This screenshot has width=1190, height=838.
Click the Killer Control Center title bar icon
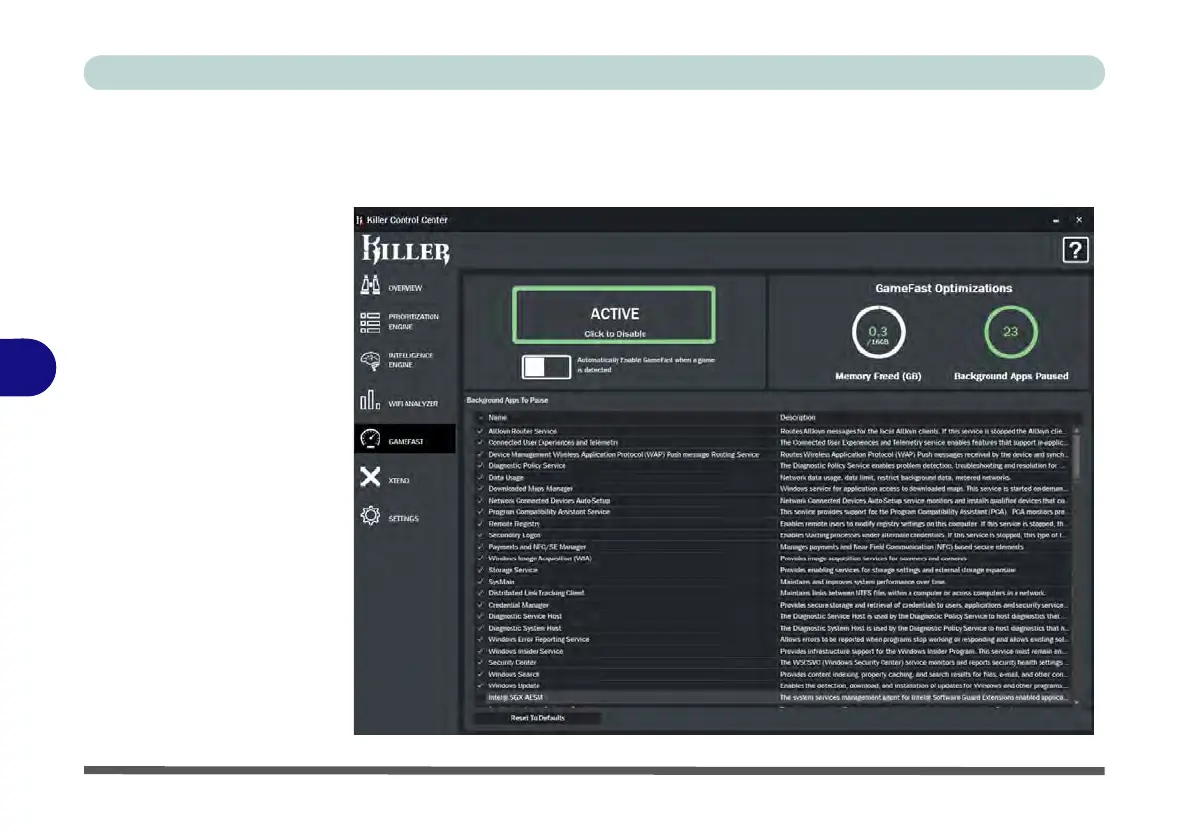359,220
